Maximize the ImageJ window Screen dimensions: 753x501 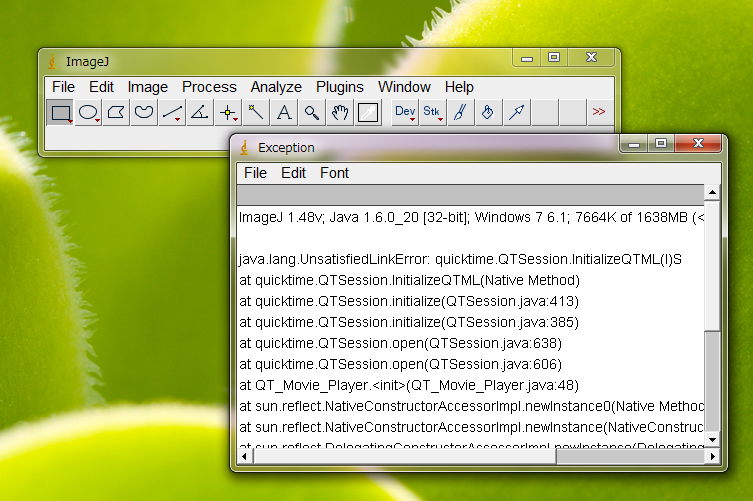(554, 58)
